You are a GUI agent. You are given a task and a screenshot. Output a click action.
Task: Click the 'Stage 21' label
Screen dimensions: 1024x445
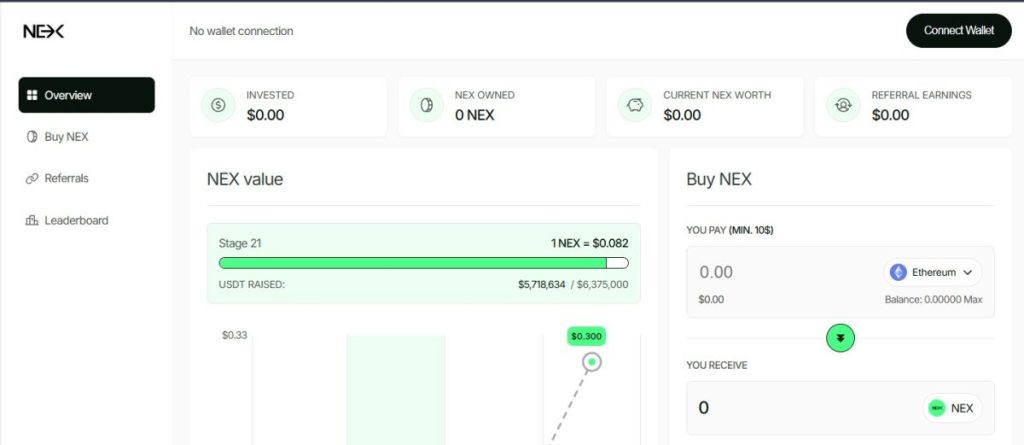point(240,244)
